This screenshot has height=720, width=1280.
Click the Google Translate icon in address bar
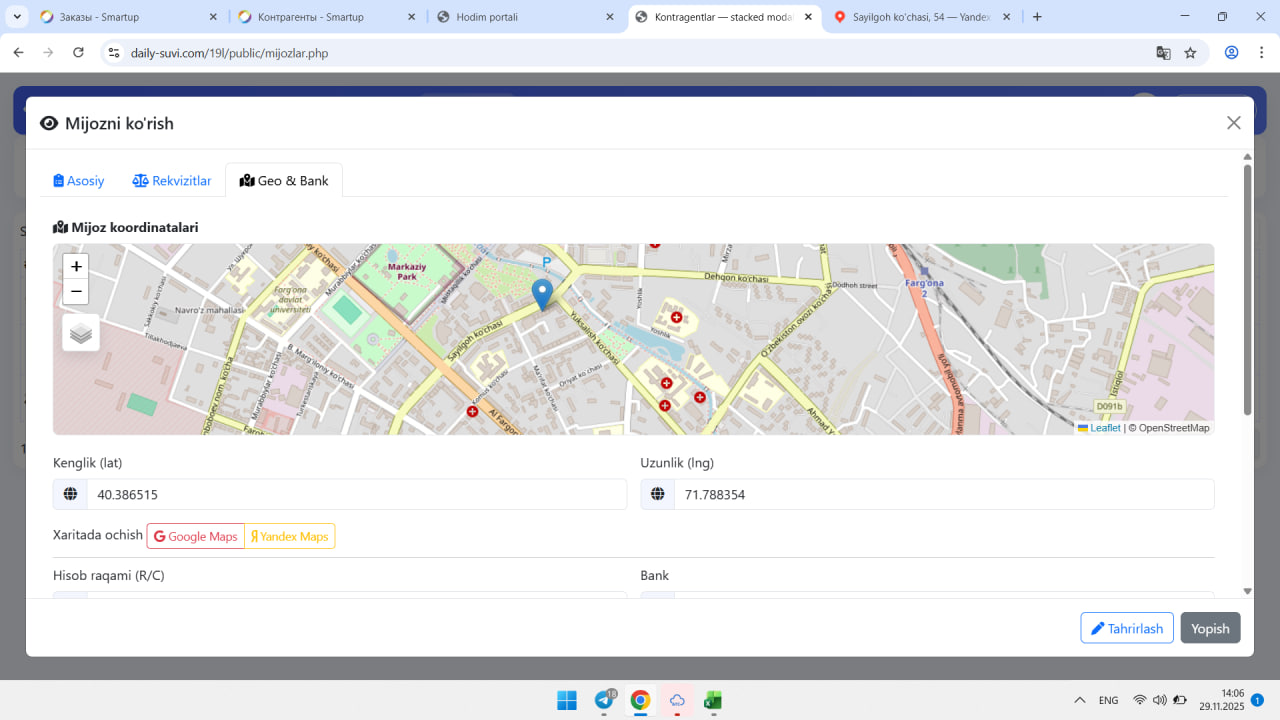(1163, 53)
